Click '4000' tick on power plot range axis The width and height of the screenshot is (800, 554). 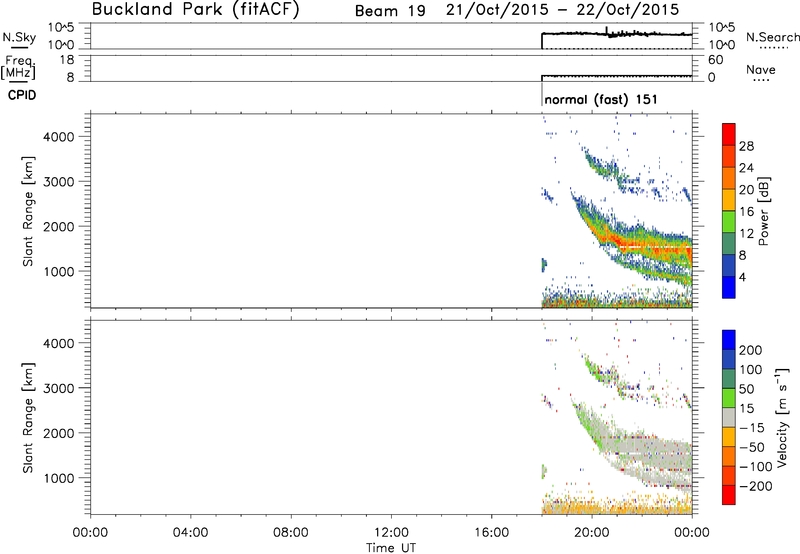(x=59, y=137)
